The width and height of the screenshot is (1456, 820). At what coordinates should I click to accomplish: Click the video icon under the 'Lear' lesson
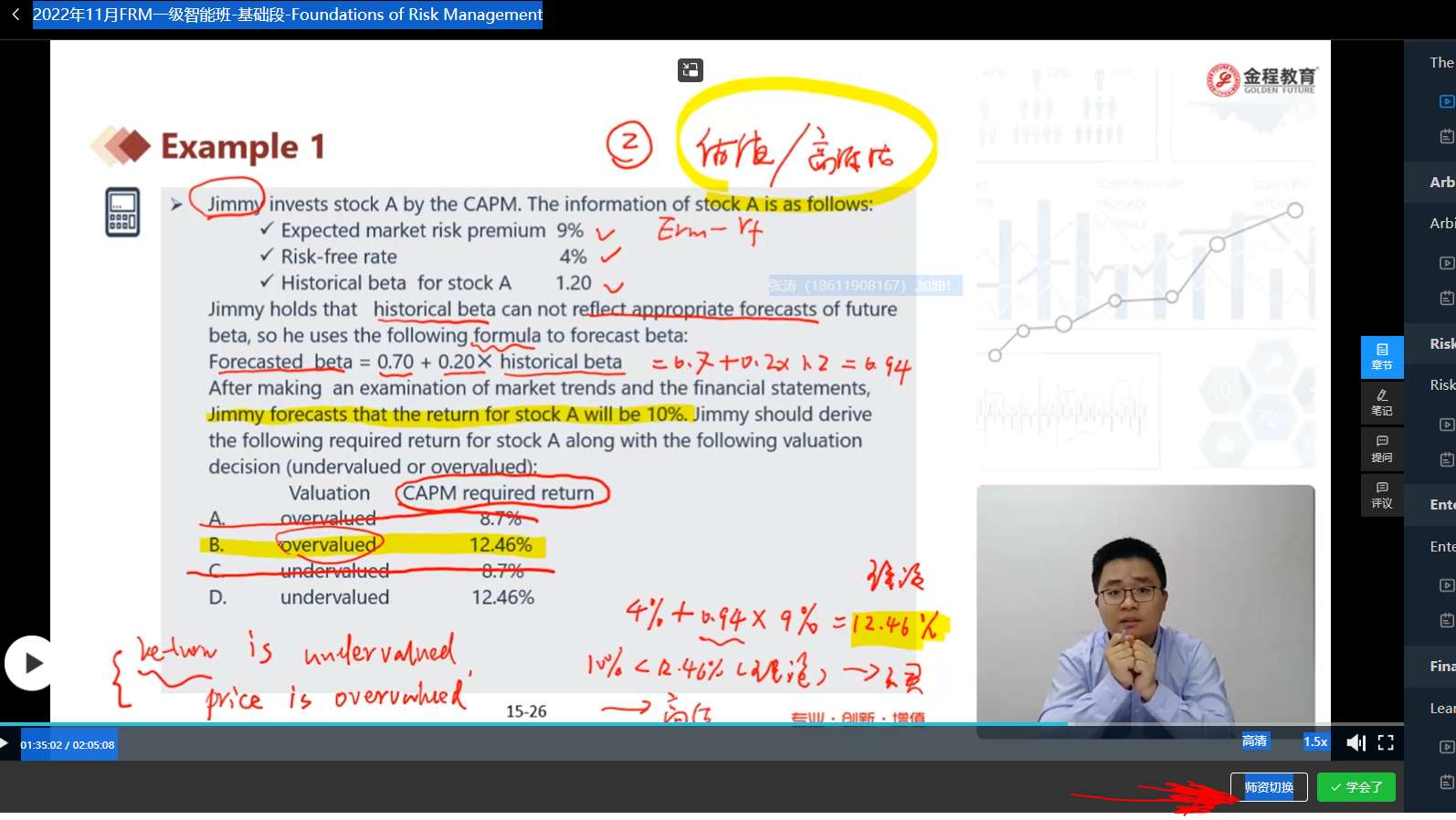click(1447, 747)
